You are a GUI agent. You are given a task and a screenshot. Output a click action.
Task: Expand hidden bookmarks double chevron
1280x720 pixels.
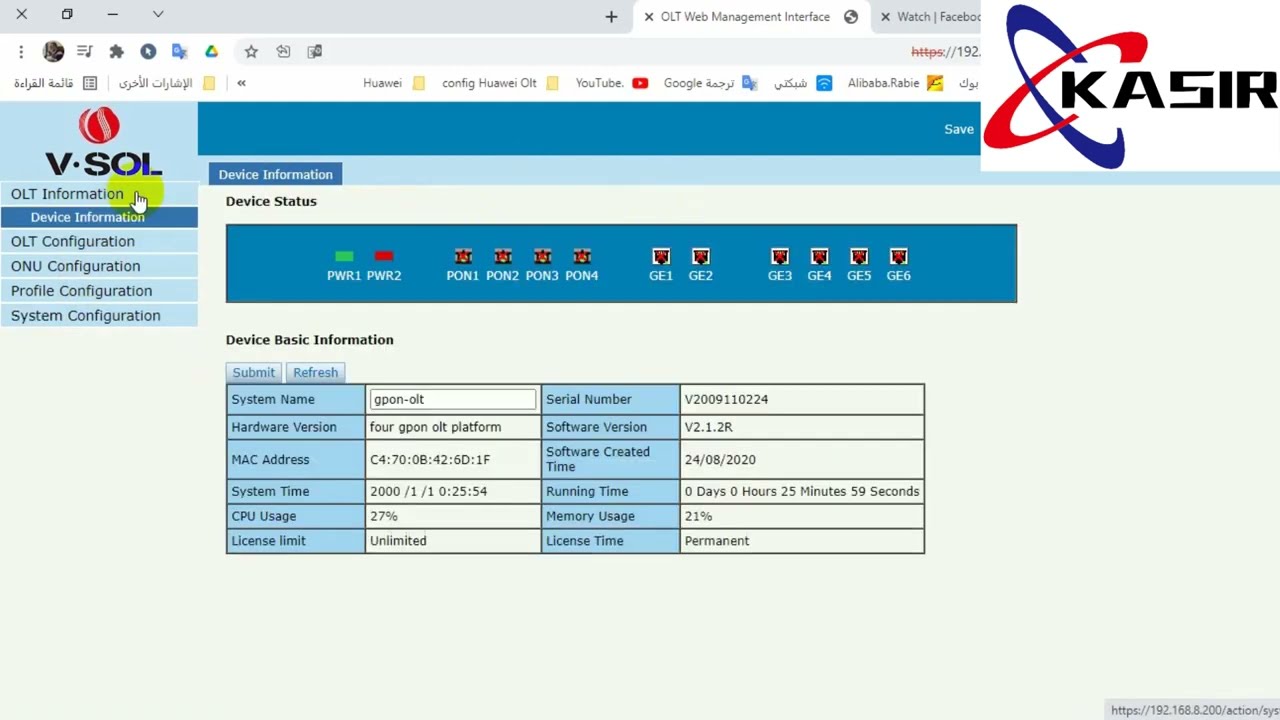coord(241,83)
